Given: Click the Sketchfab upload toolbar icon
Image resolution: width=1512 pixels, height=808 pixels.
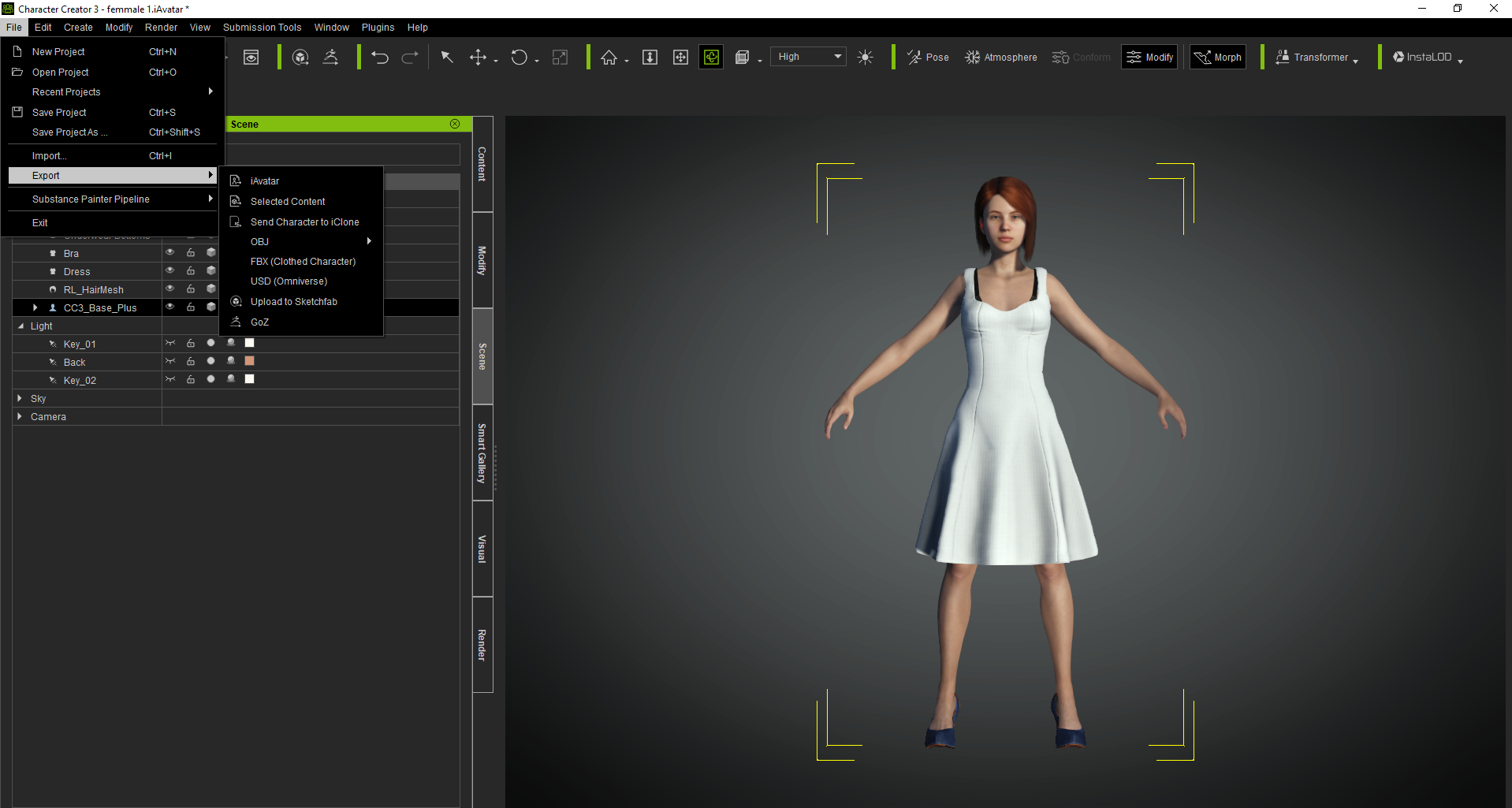Looking at the screenshot, I should click(300, 58).
